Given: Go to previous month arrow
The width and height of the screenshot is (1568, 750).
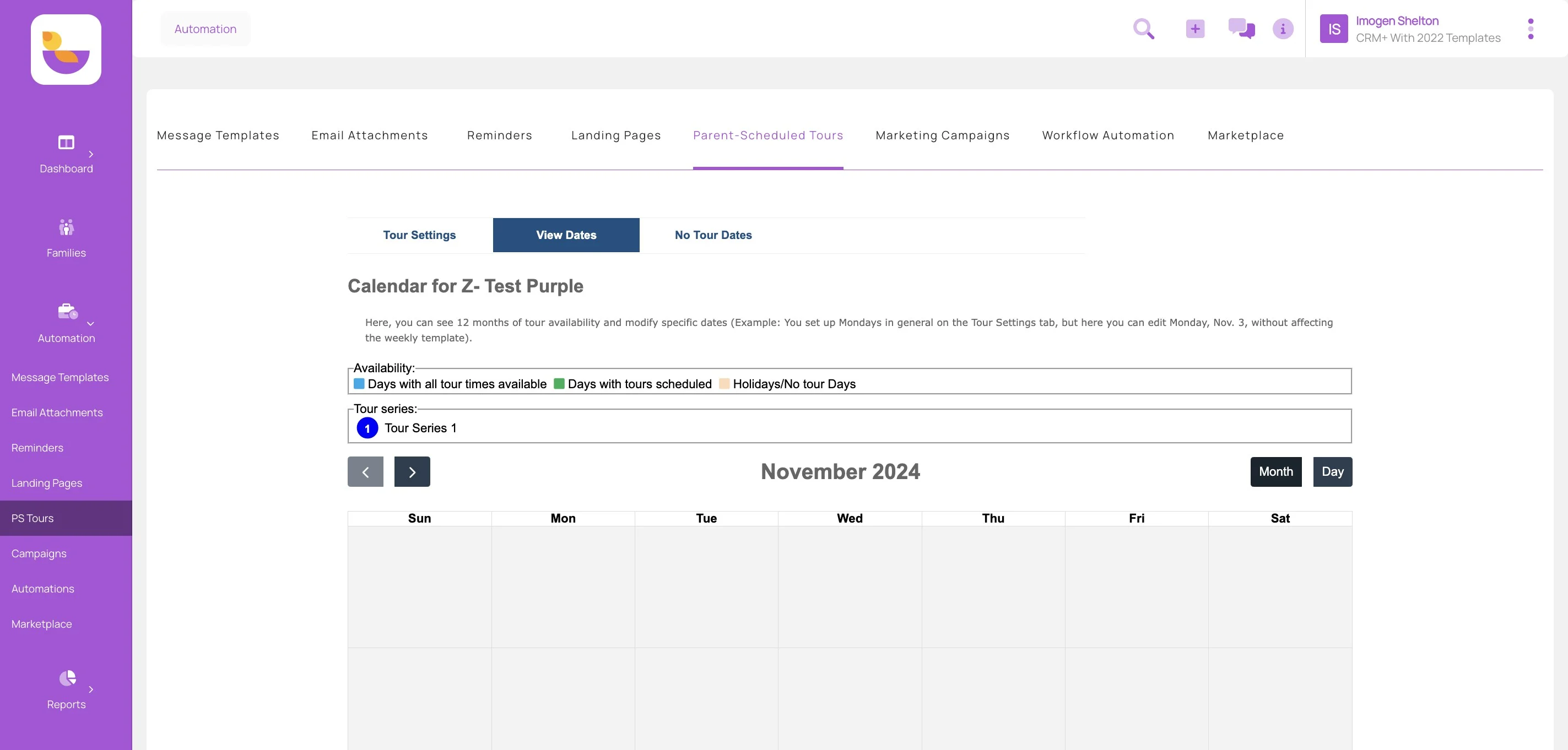Looking at the screenshot, I should pyautogui.click(x=365, y=472).
